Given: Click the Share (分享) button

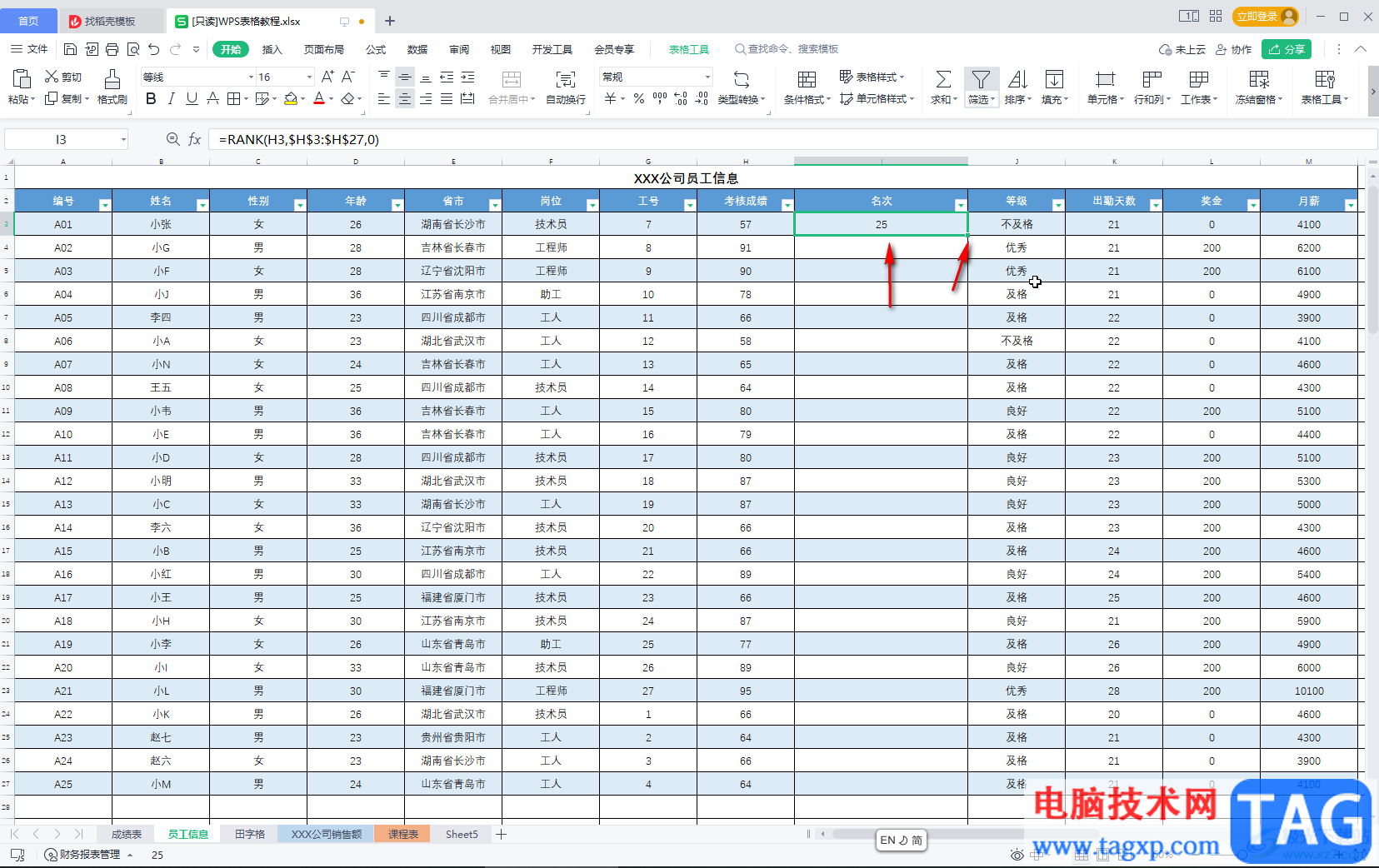Looking at the screenshot, I should (1287, 49).
